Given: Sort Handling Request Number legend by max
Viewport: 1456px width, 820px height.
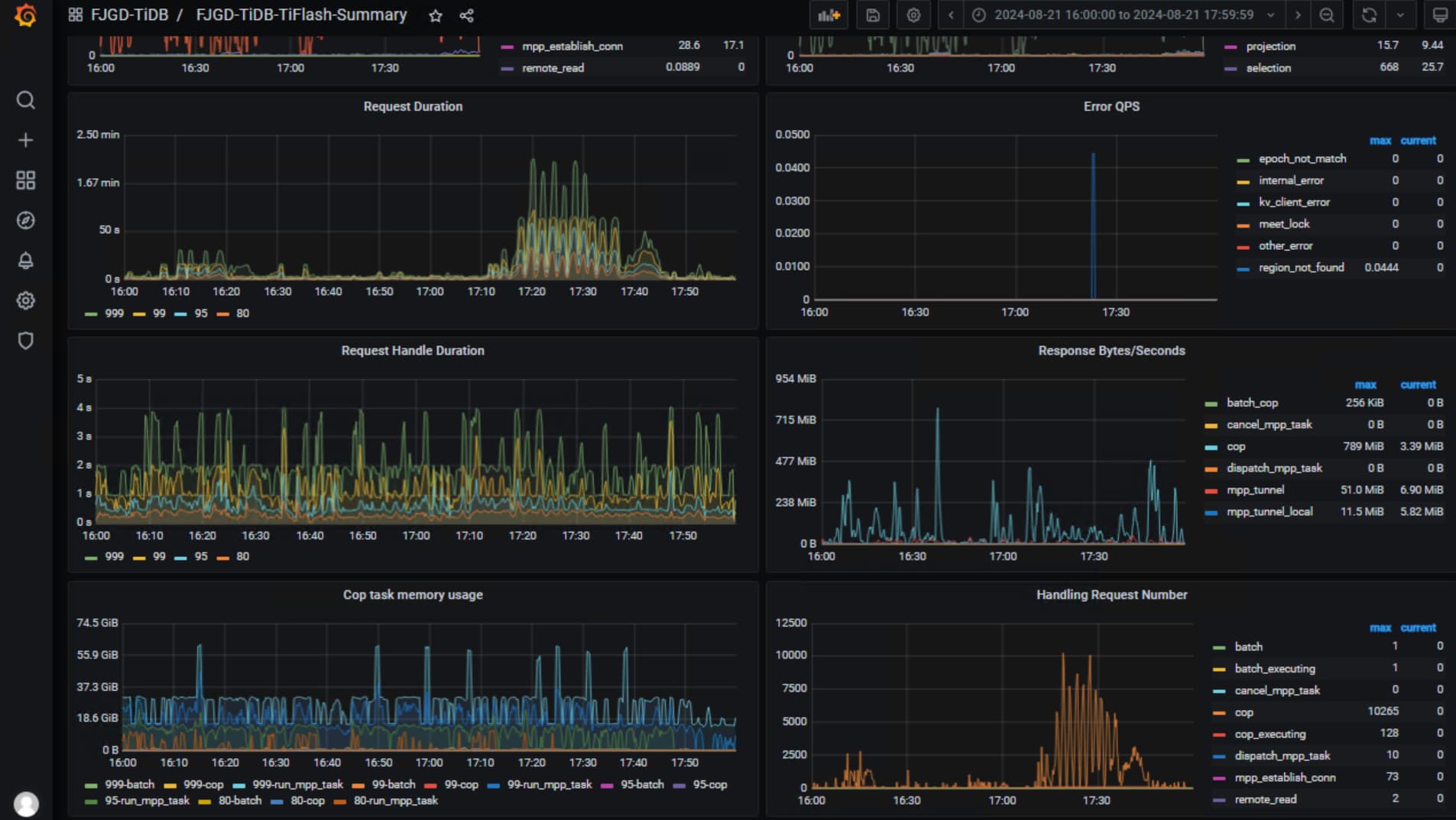Looking at the screenshot, I should 1380,627.
